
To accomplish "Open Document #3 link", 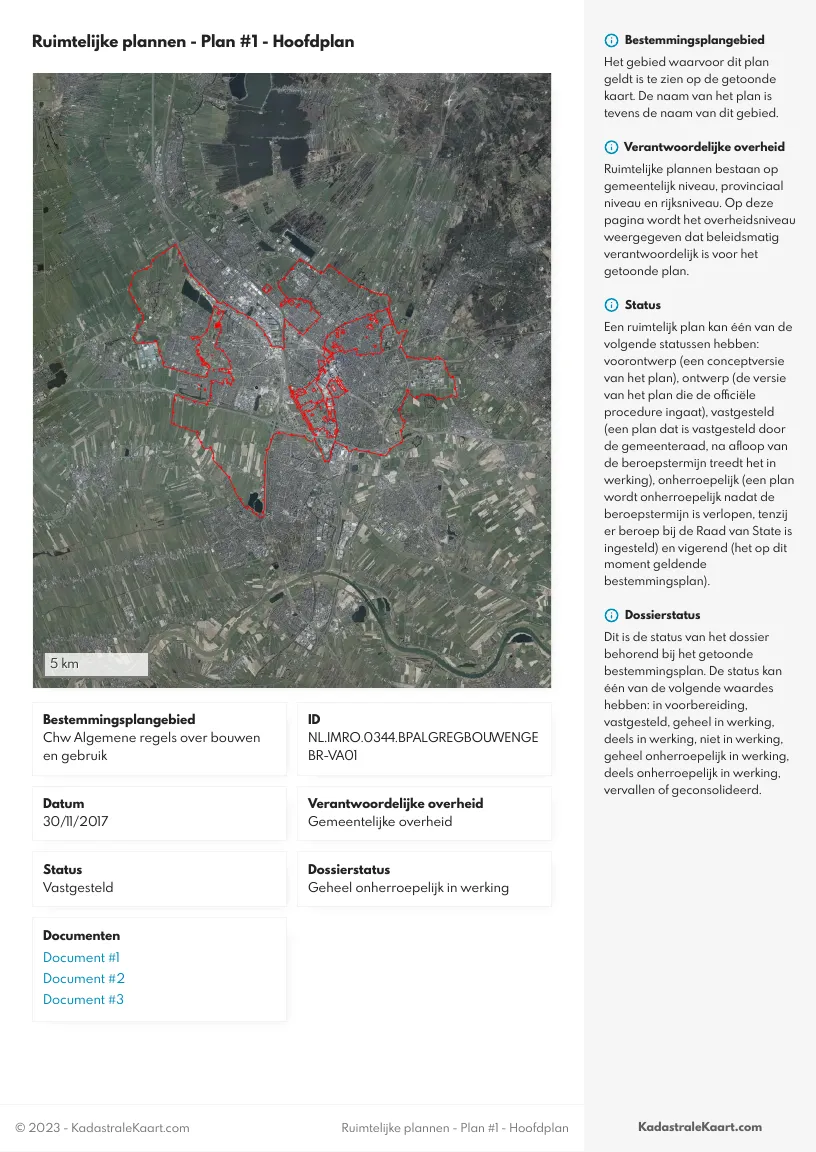I will (x=83, y=999).
